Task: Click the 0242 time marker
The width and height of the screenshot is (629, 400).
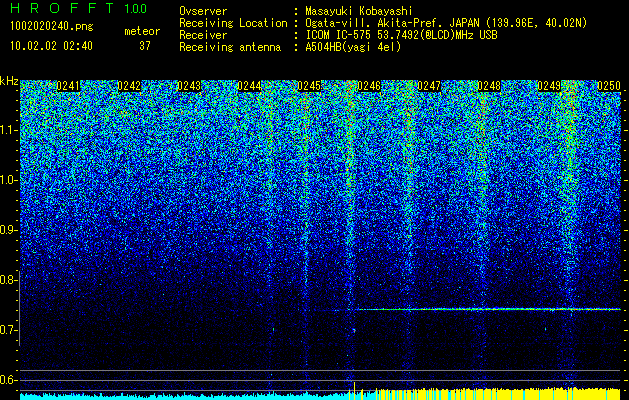Action: click(x=129, y=86)
